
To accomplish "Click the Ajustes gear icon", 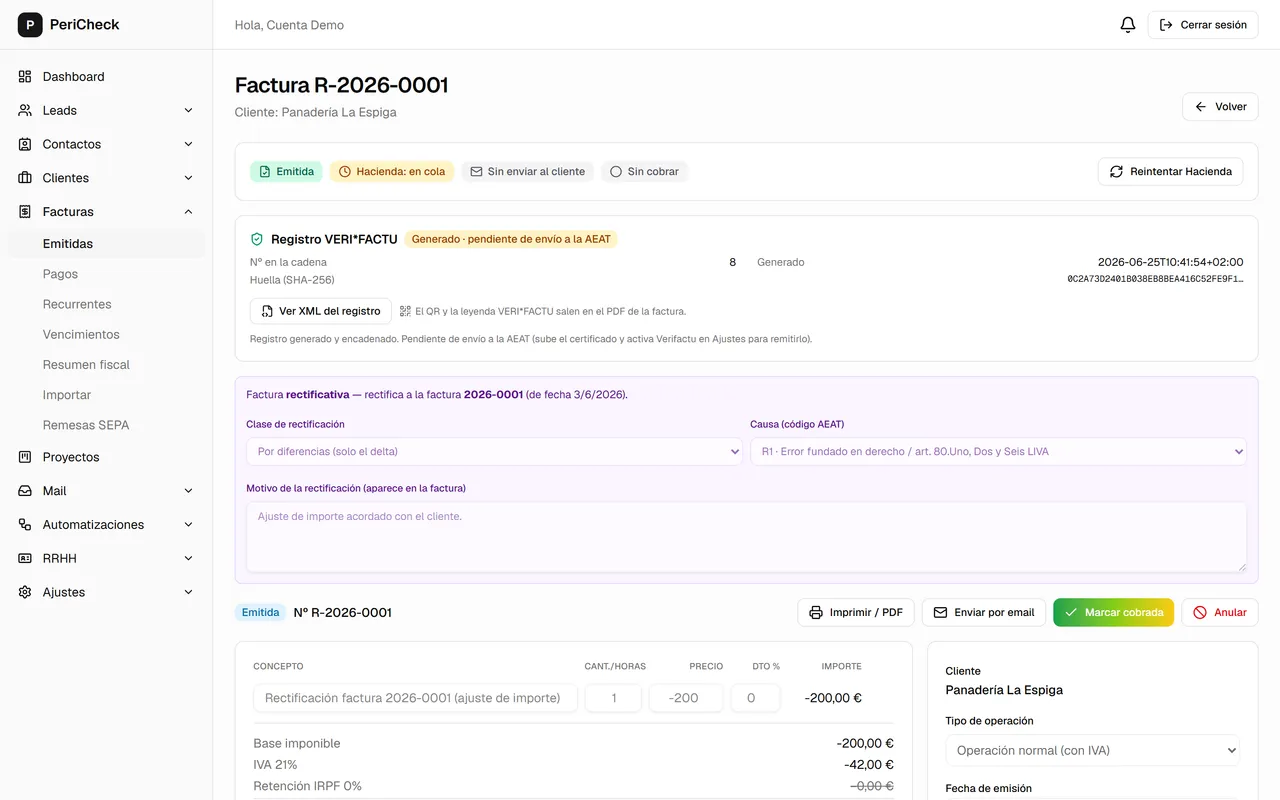I will (x=25, y=593).
